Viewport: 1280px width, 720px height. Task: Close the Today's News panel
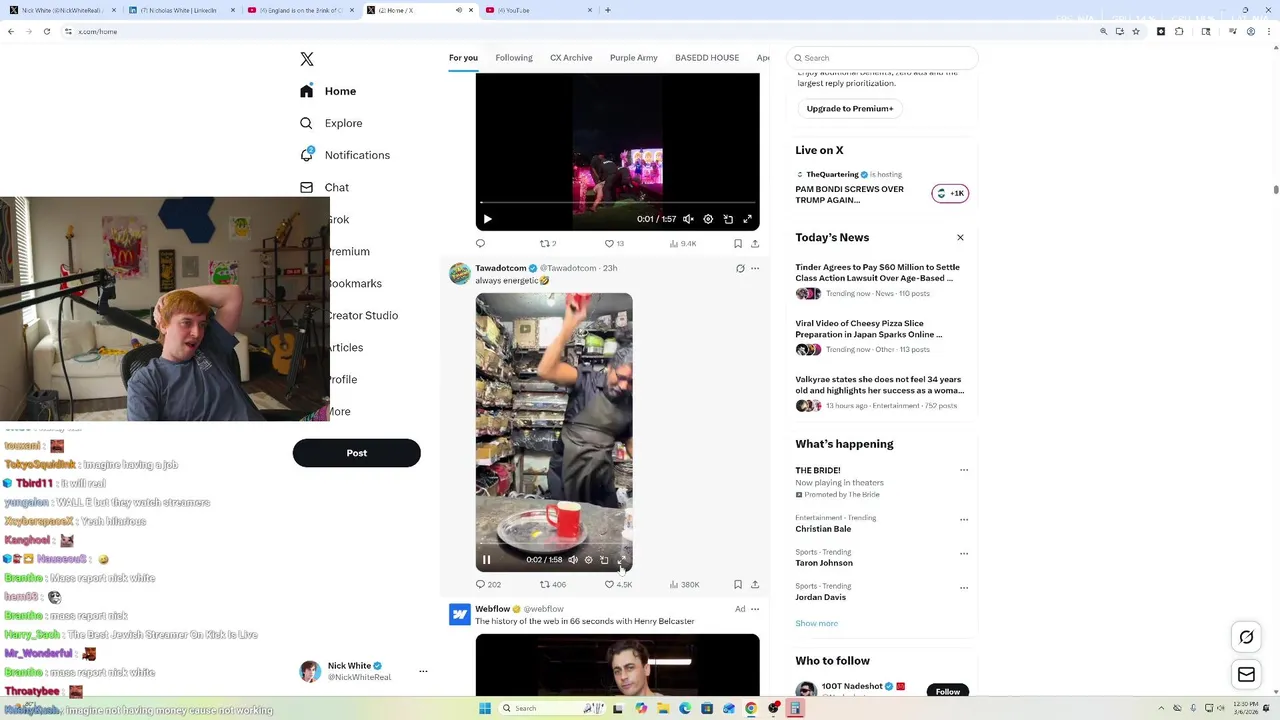click(960, 238)
